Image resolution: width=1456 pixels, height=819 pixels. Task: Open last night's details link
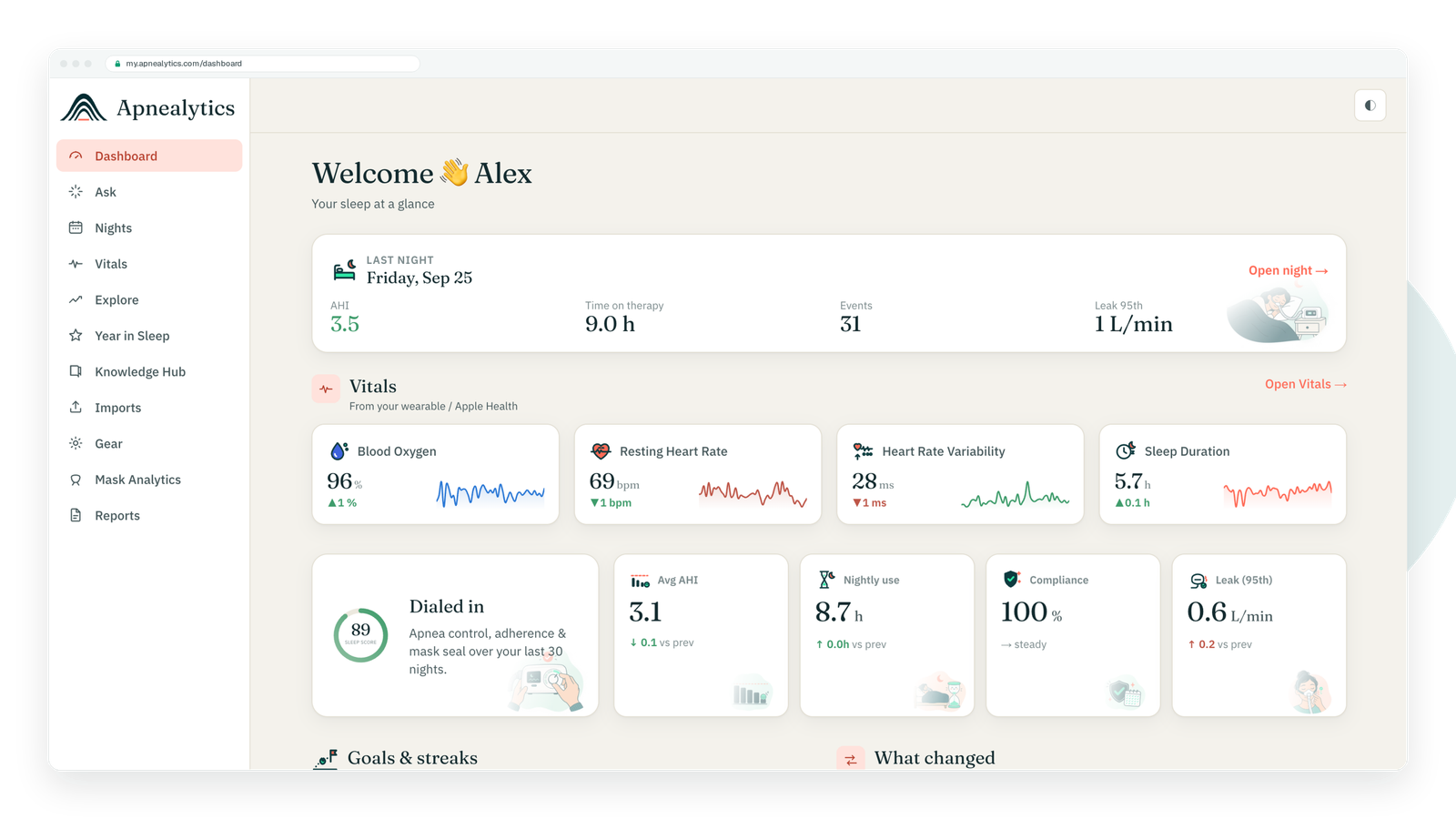click(1288, 270)
